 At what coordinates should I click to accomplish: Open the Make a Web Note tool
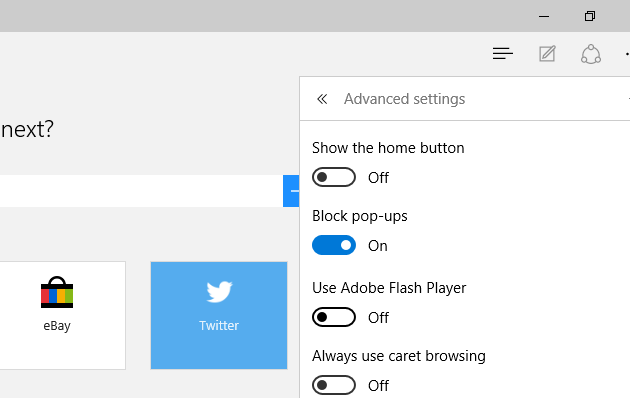click(x=547, y=53)
